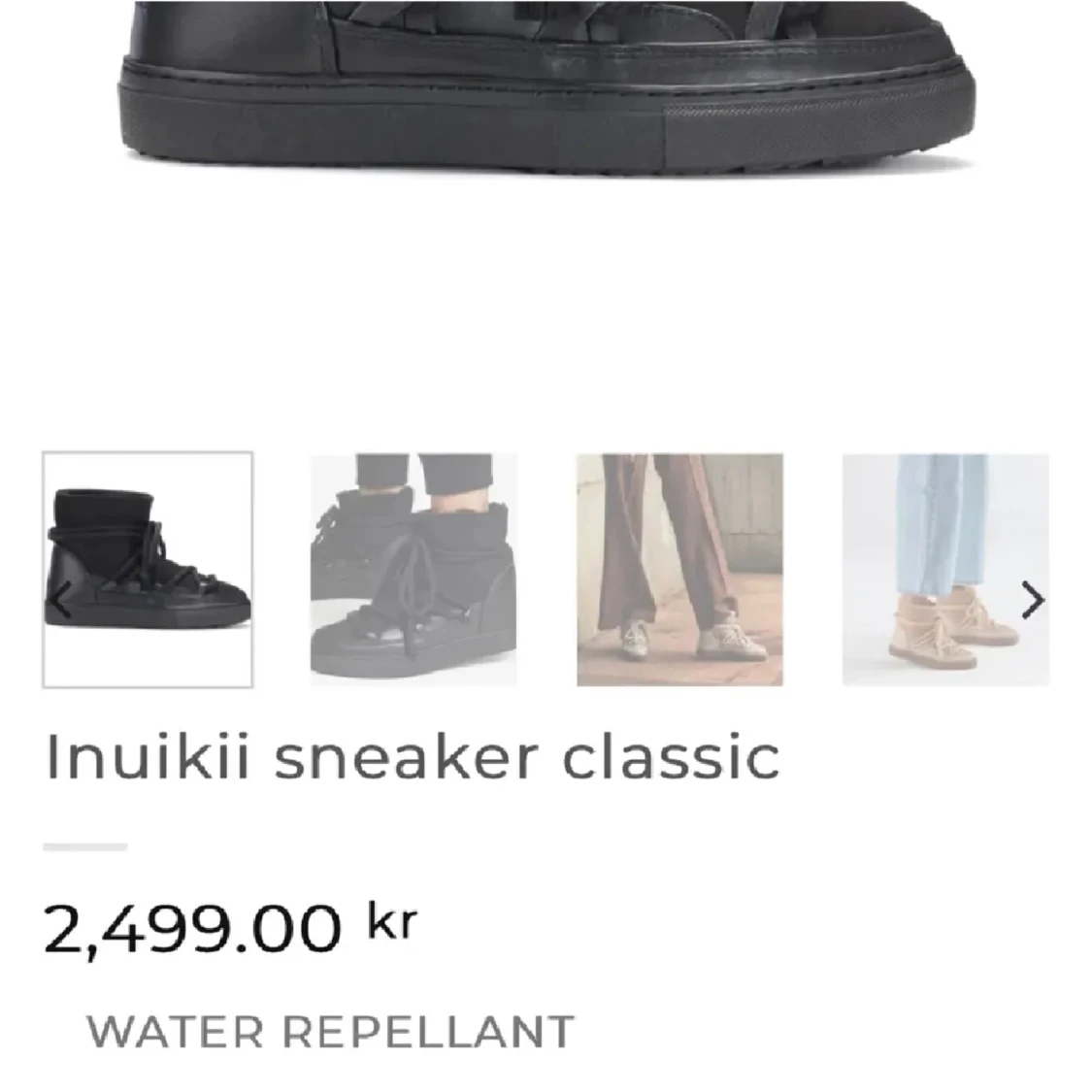Viewport: 1092px width, 1092px height.
Task: Choose the currently highlighted bordered thumbnail
Action: [x=148, y=570]
